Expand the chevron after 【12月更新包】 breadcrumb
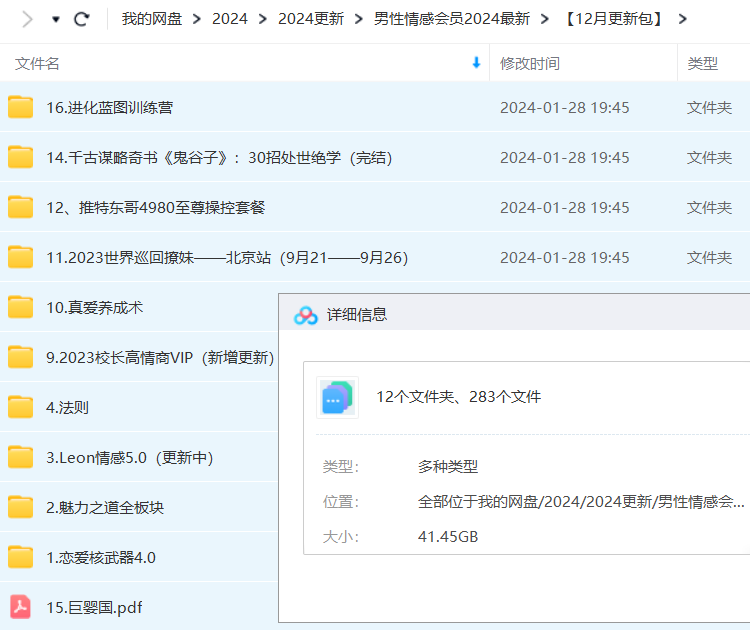The width and height of the screenshot is (750, 630). click(683, 19)
